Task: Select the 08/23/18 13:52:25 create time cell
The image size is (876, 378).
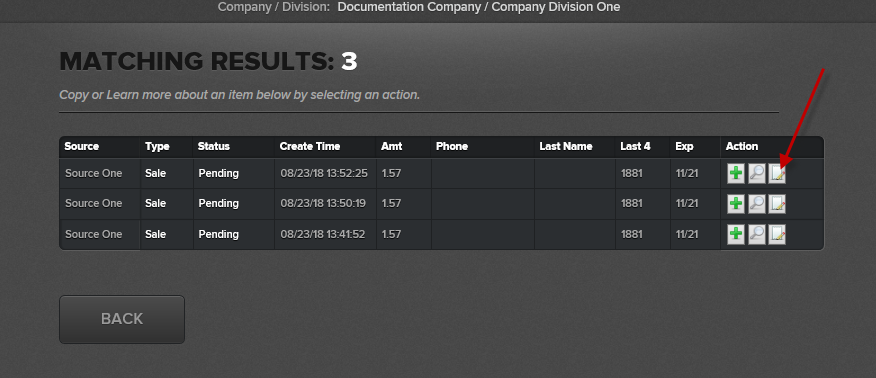Action: pos(324,173)
